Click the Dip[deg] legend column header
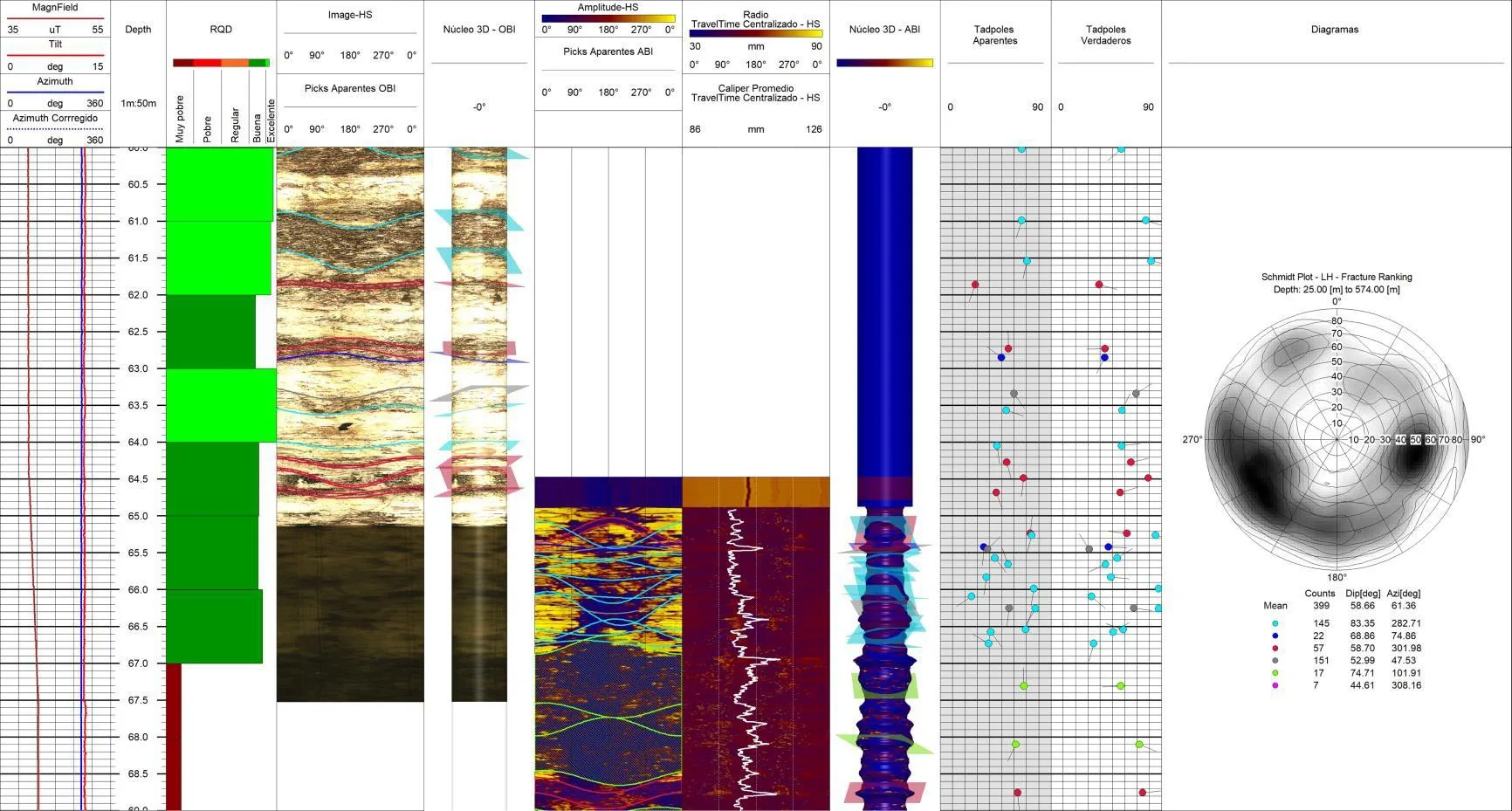This screenshot has height=811, width=1512. 1363,593
